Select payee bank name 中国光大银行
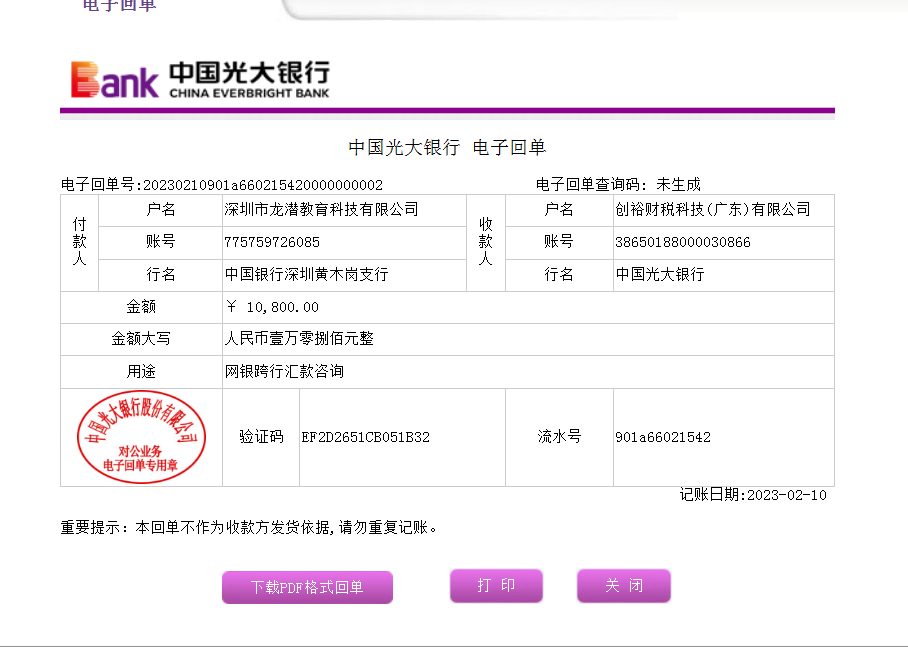This screenshot has width=908, height=647. tap(660, 274)
